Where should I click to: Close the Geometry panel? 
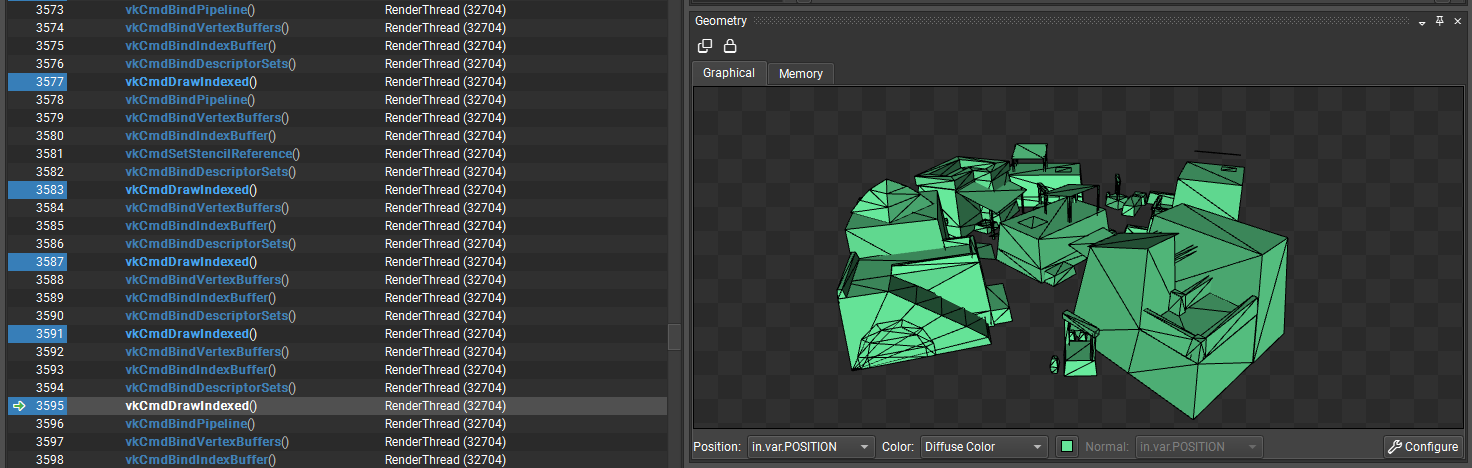(1460, 21)
